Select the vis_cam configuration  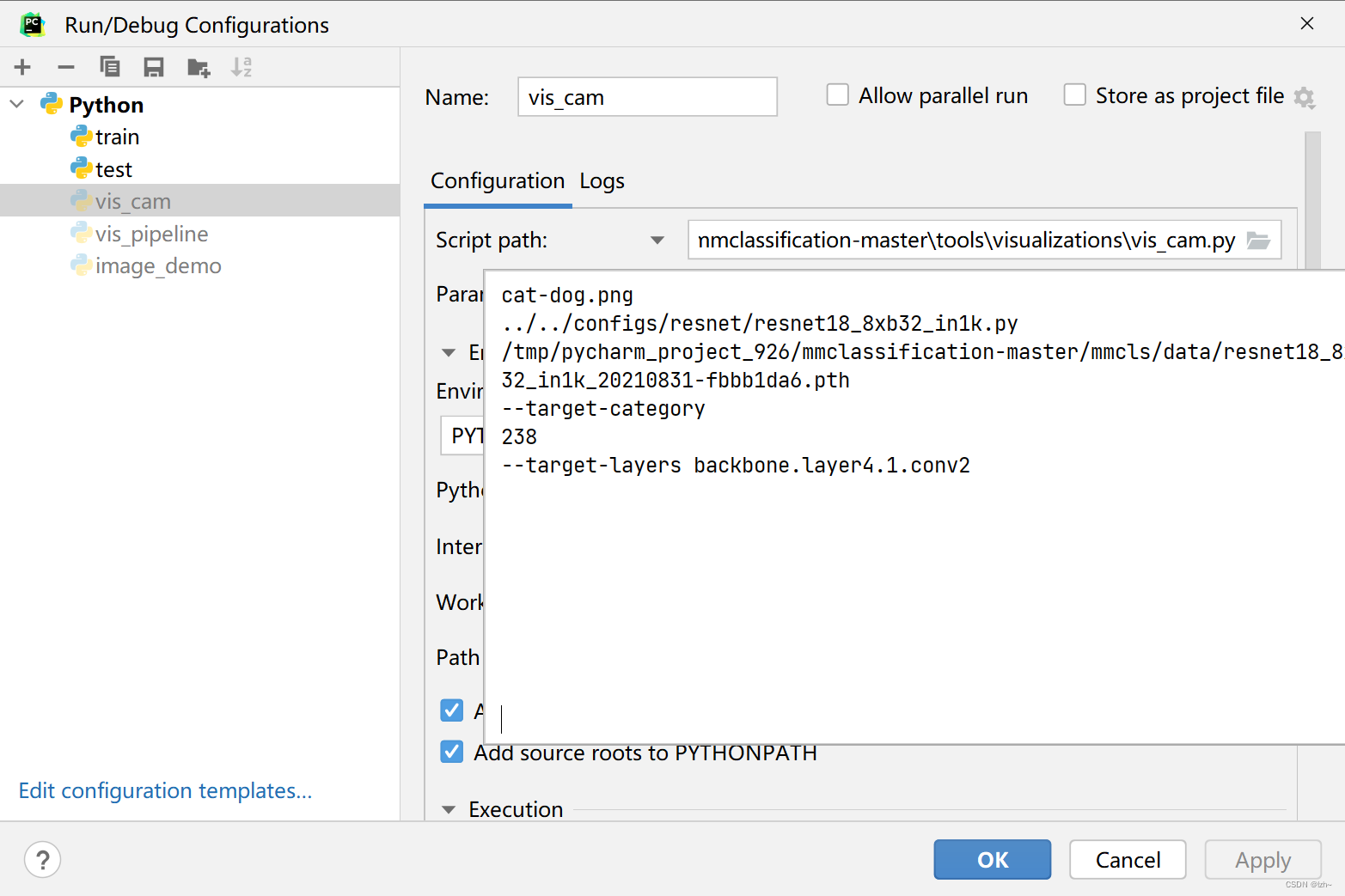point(199,201)
